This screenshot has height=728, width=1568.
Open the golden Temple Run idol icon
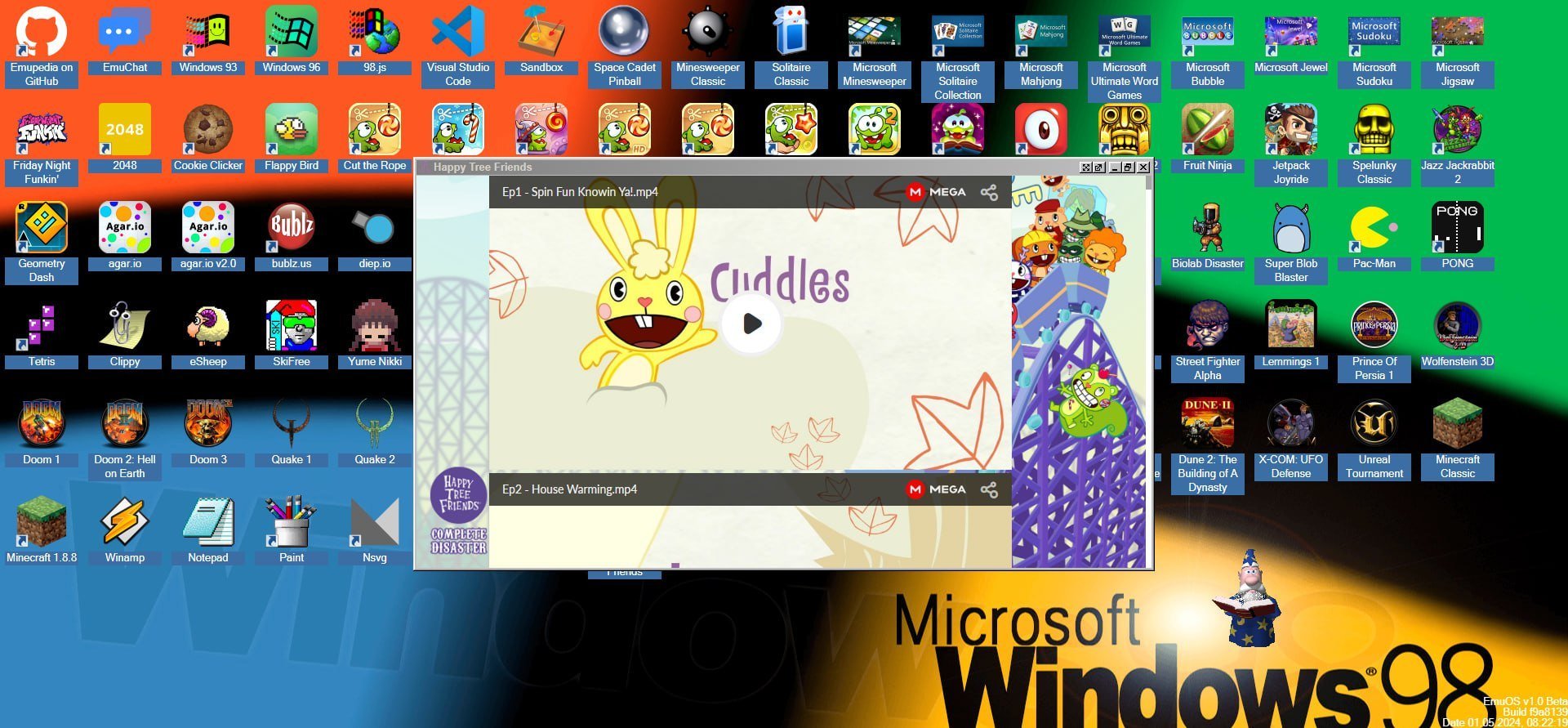(1125, 129)
